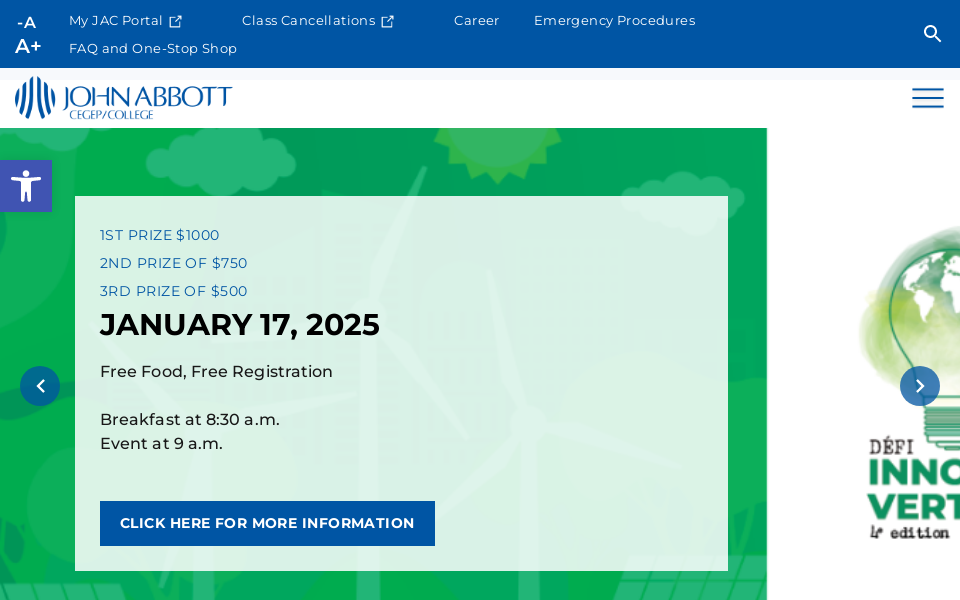
Task: Go to the previous carousel slide
Action: pos(40,386)
